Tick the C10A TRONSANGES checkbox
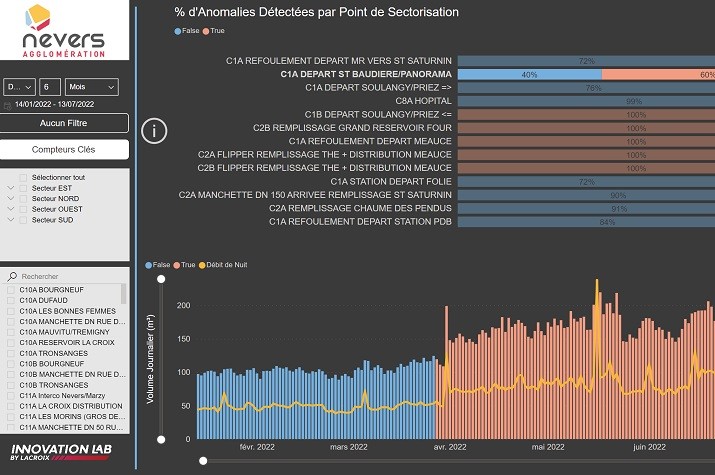The width and height of the screenshot is (715, 475). [x=10, y=353]
